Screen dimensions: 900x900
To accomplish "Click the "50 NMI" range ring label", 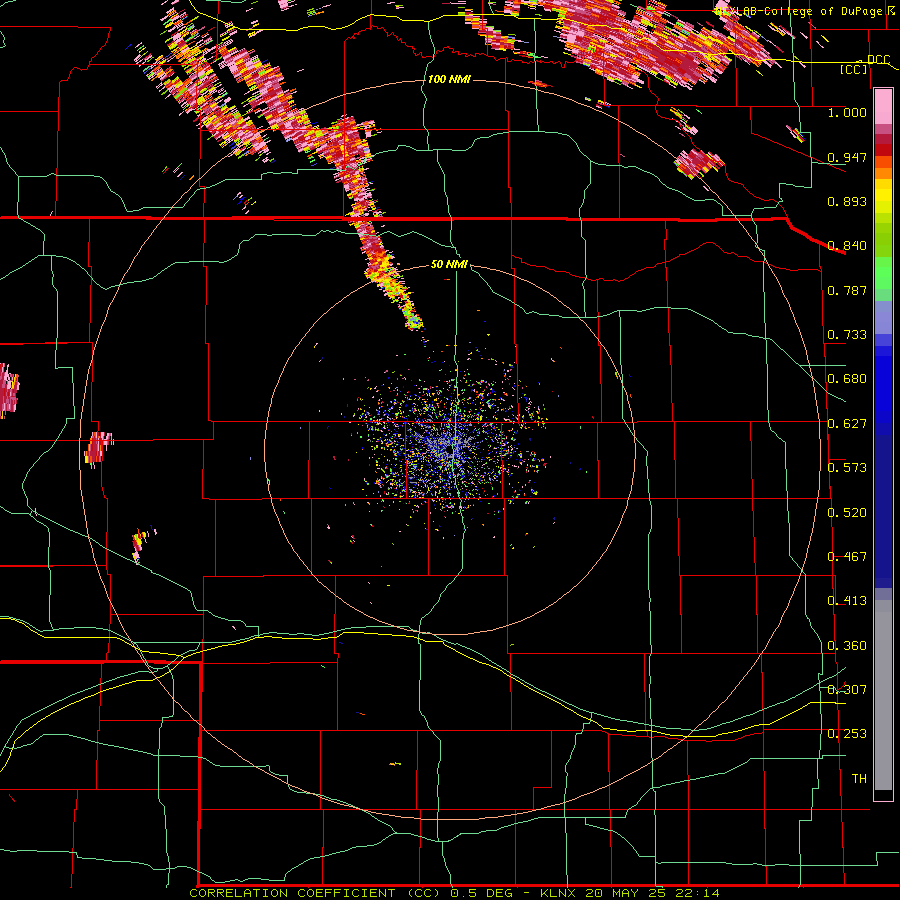I will click(449, 265).
